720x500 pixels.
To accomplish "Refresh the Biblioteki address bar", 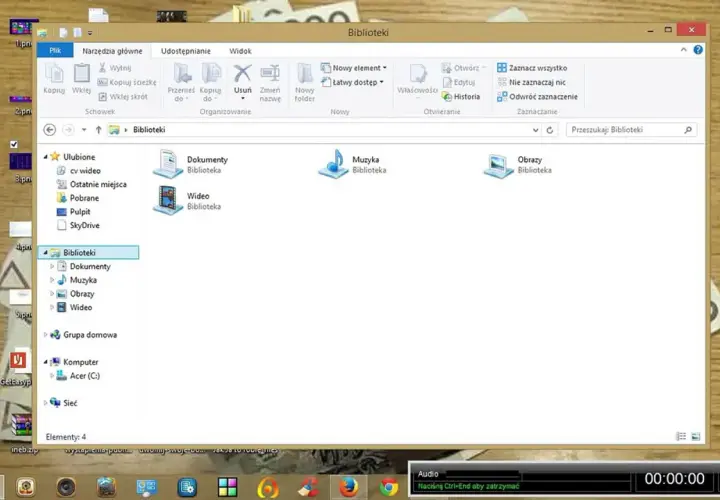I will point(550,130).
